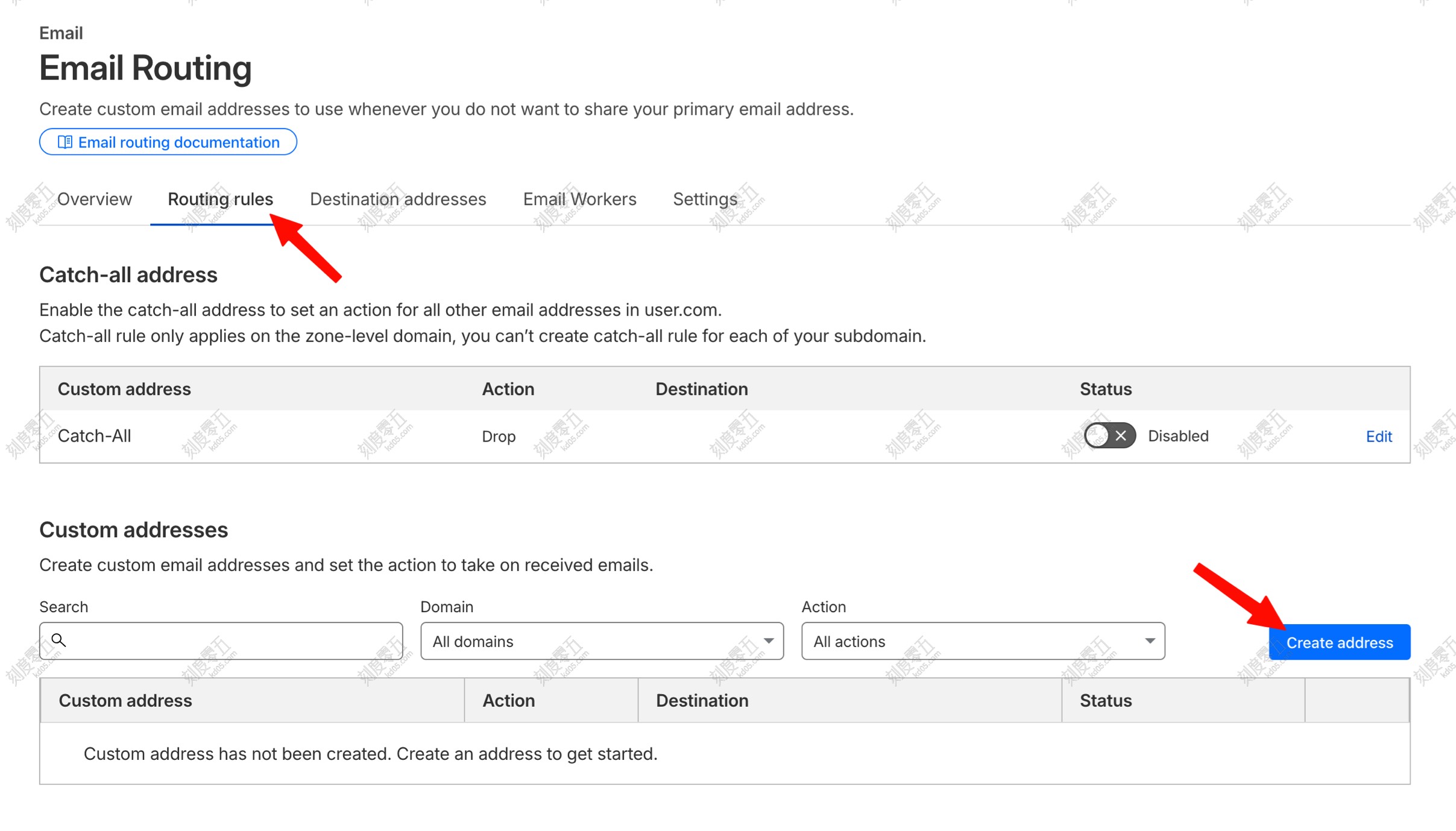
Task: Open the All actions dropdown
Action: click(982, 641)
